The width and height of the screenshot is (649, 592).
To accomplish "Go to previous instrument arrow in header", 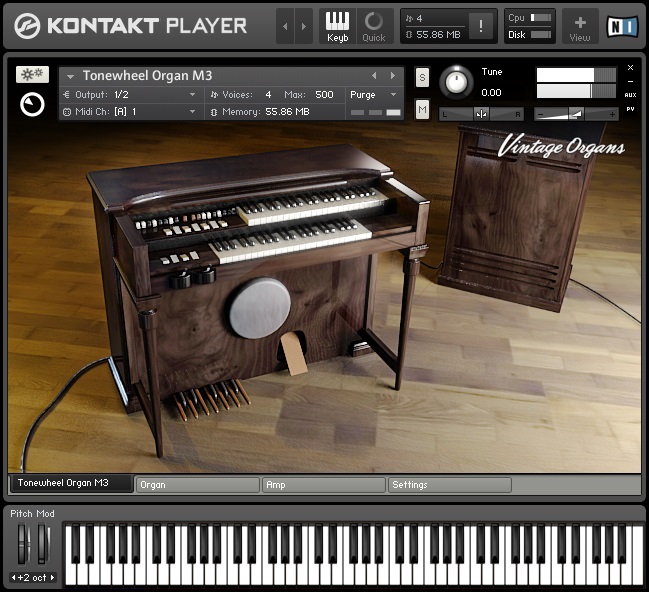I will pyautogui.click(x=374, y=76).
